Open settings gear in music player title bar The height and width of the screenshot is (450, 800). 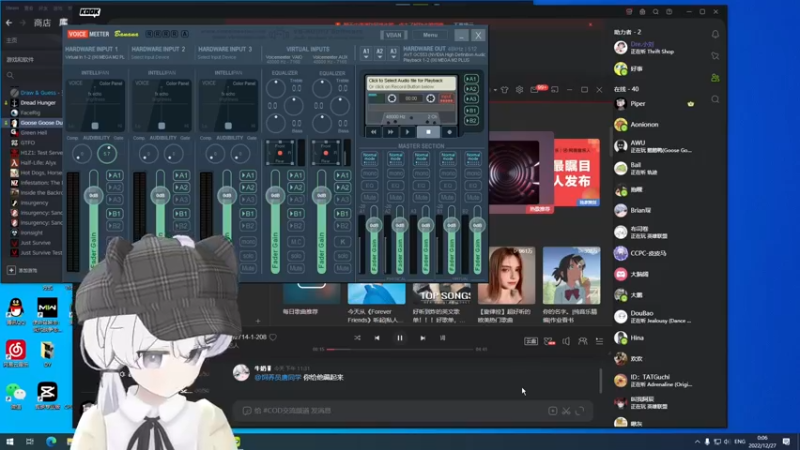[519, 90]
